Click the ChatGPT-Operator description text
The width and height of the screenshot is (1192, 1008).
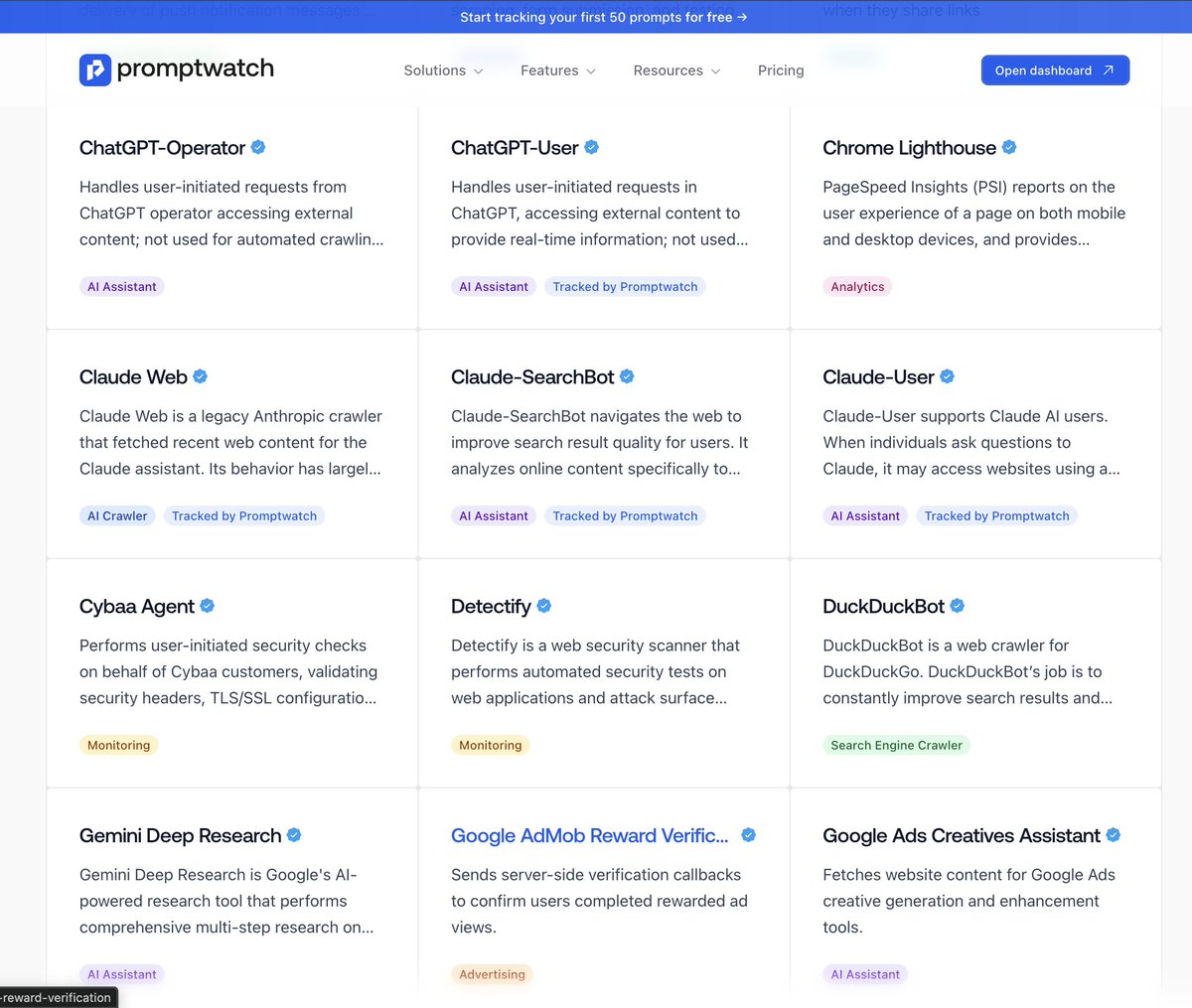[x=231, y=214]
